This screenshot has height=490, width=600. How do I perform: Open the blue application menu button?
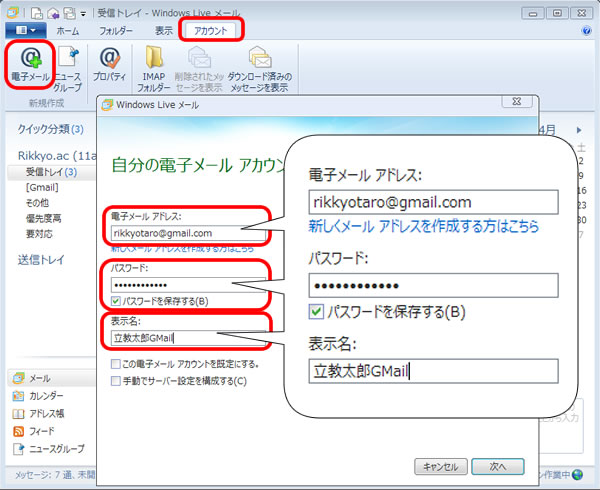pos(26,30)
